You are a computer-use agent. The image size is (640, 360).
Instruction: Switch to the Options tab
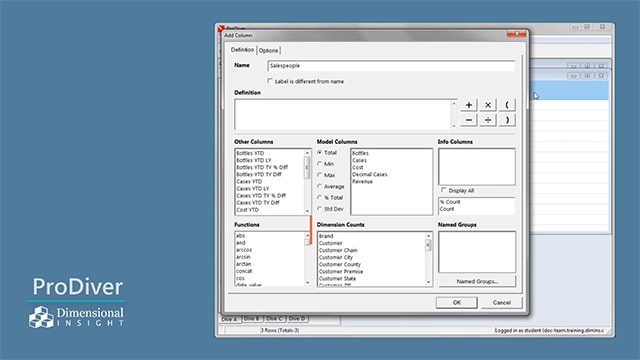pos(268,51)
